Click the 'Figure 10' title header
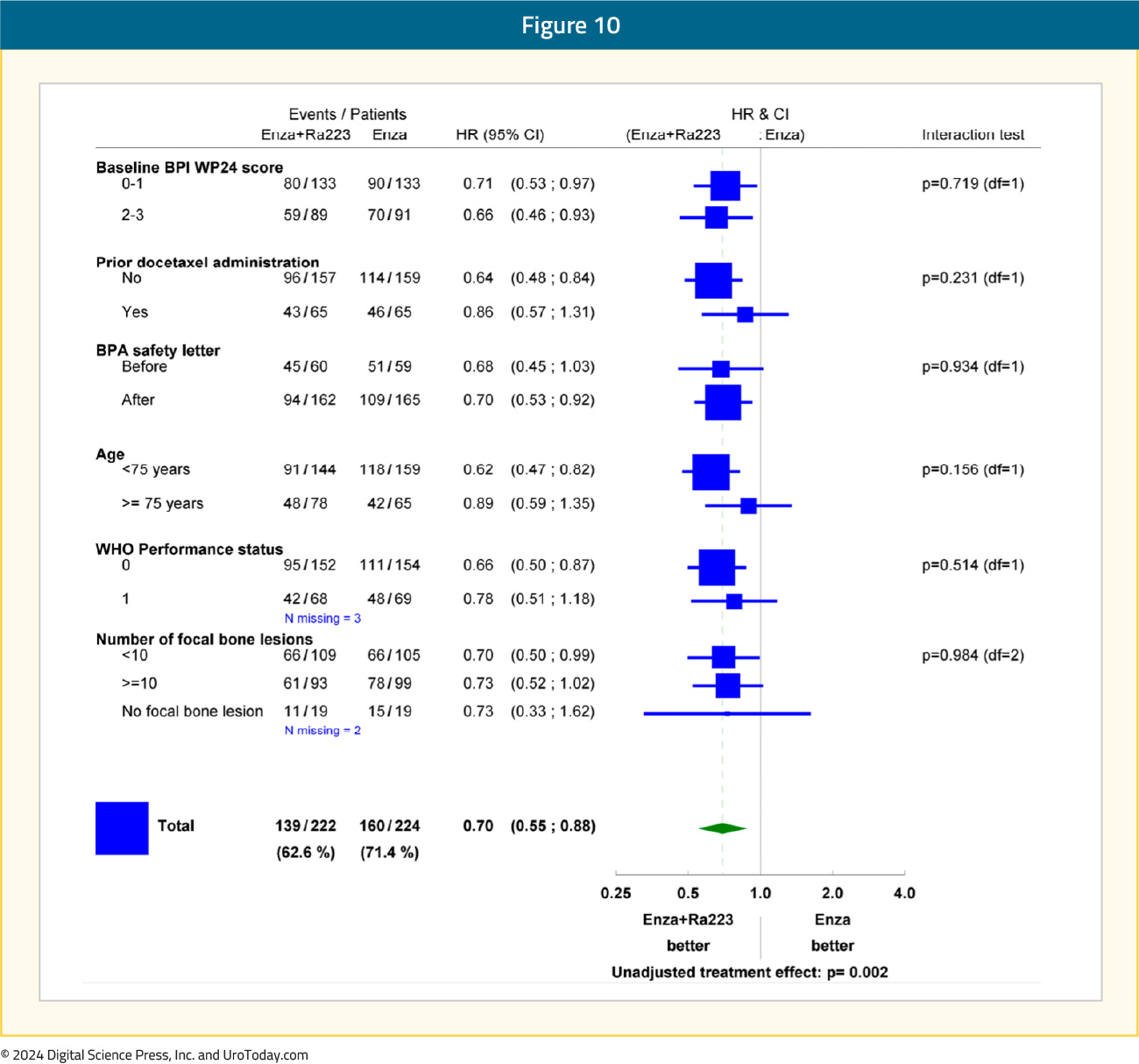 click(570, 25)
